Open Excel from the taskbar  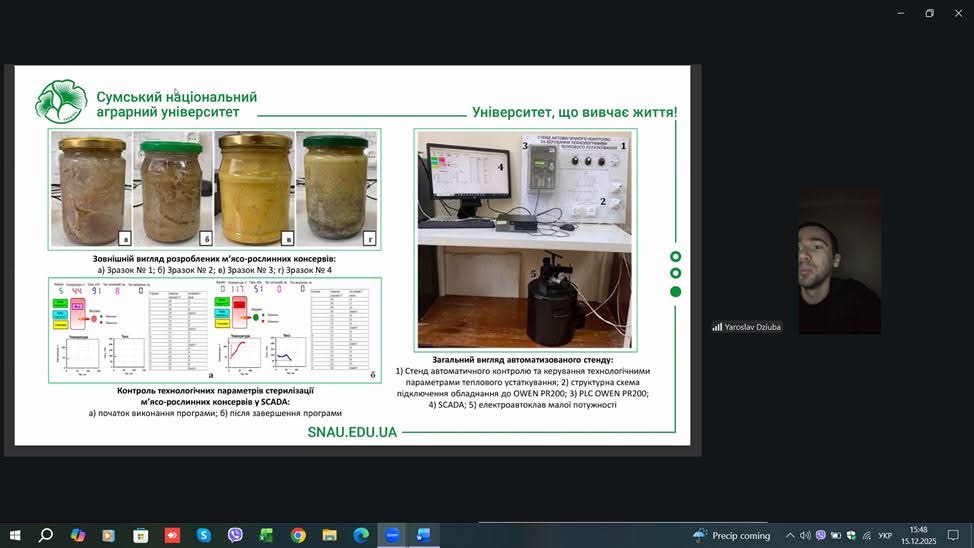(266, 536)
